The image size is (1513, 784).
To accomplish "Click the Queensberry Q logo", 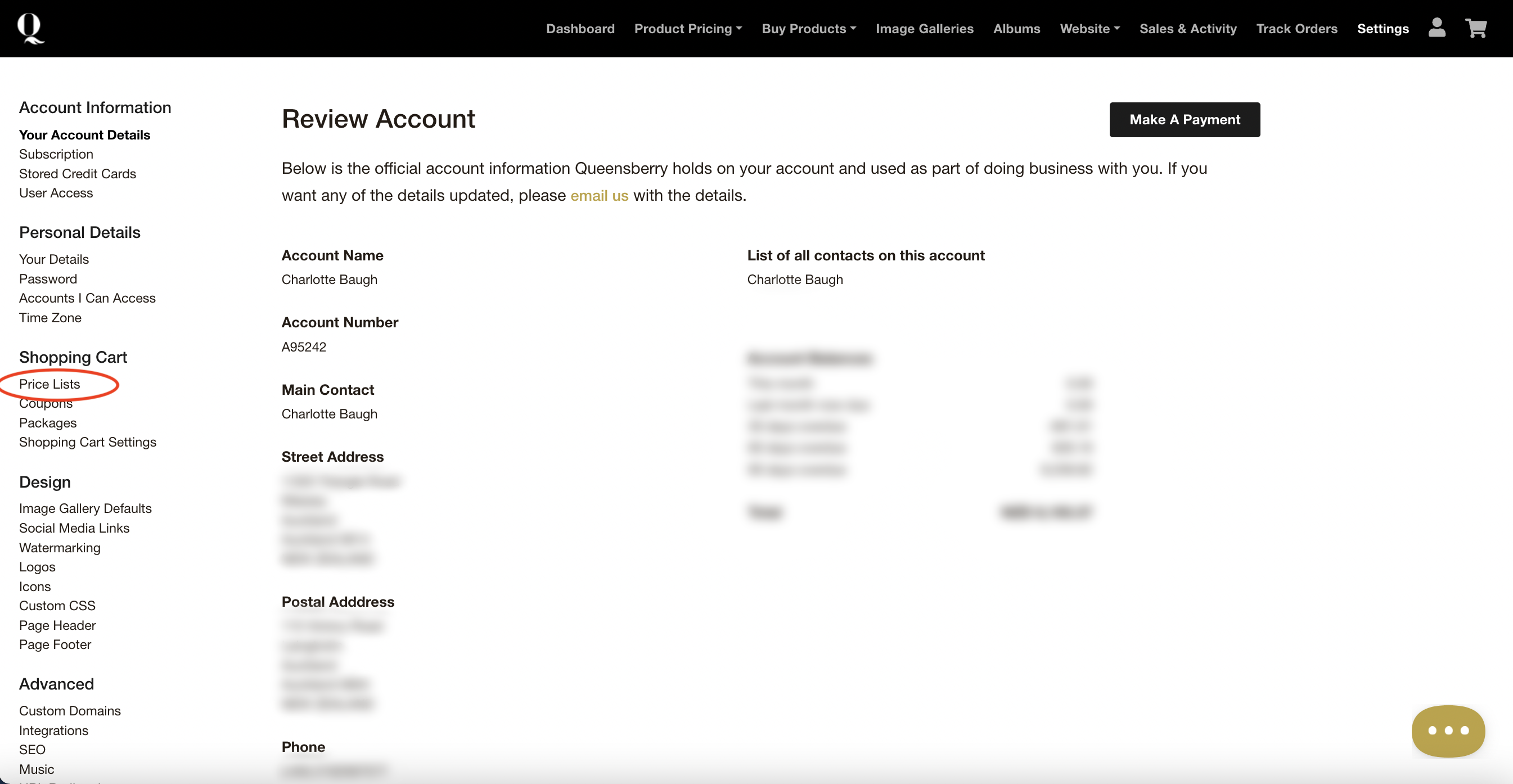I will coord(30,28).
